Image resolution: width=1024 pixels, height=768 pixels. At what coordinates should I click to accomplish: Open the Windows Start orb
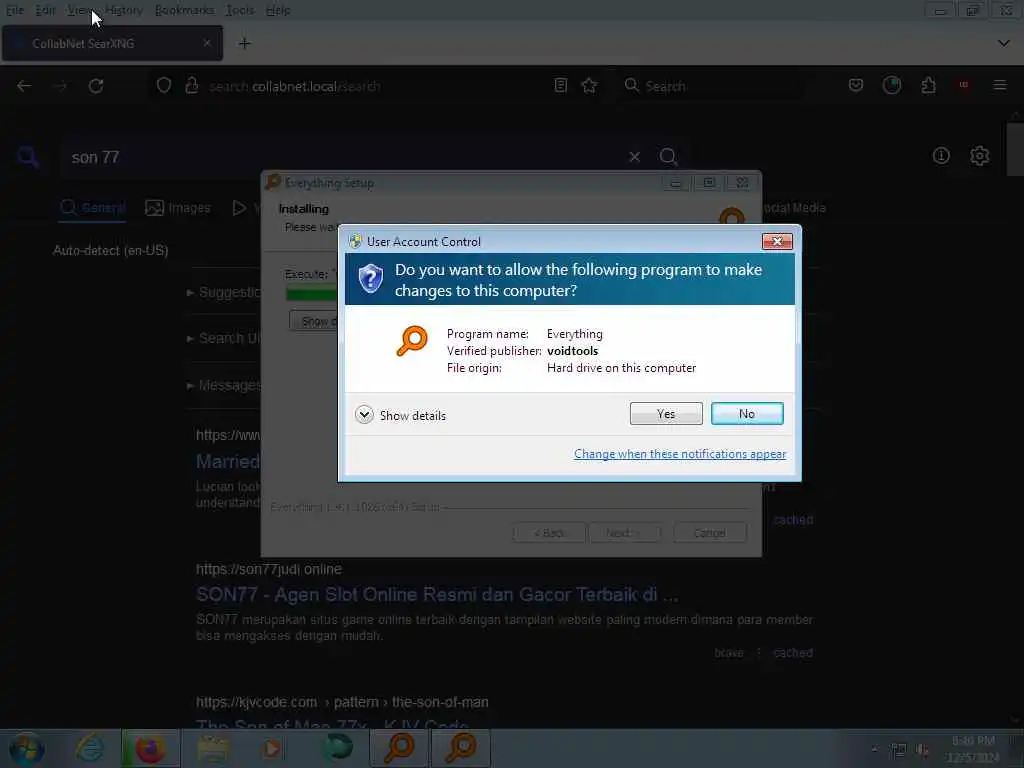click(26, 749)
